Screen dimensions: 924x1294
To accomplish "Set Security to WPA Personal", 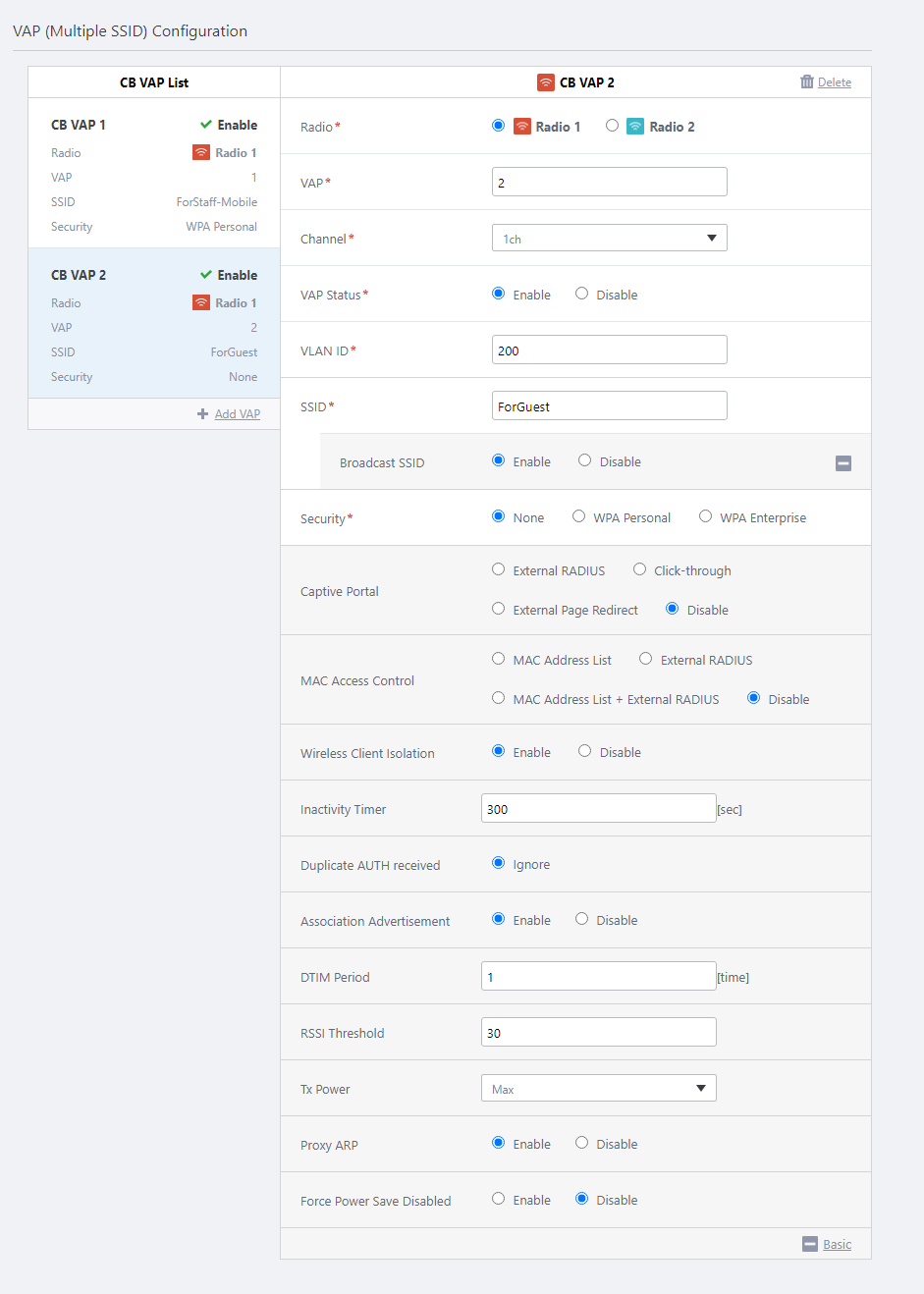I will pos(579,517).
